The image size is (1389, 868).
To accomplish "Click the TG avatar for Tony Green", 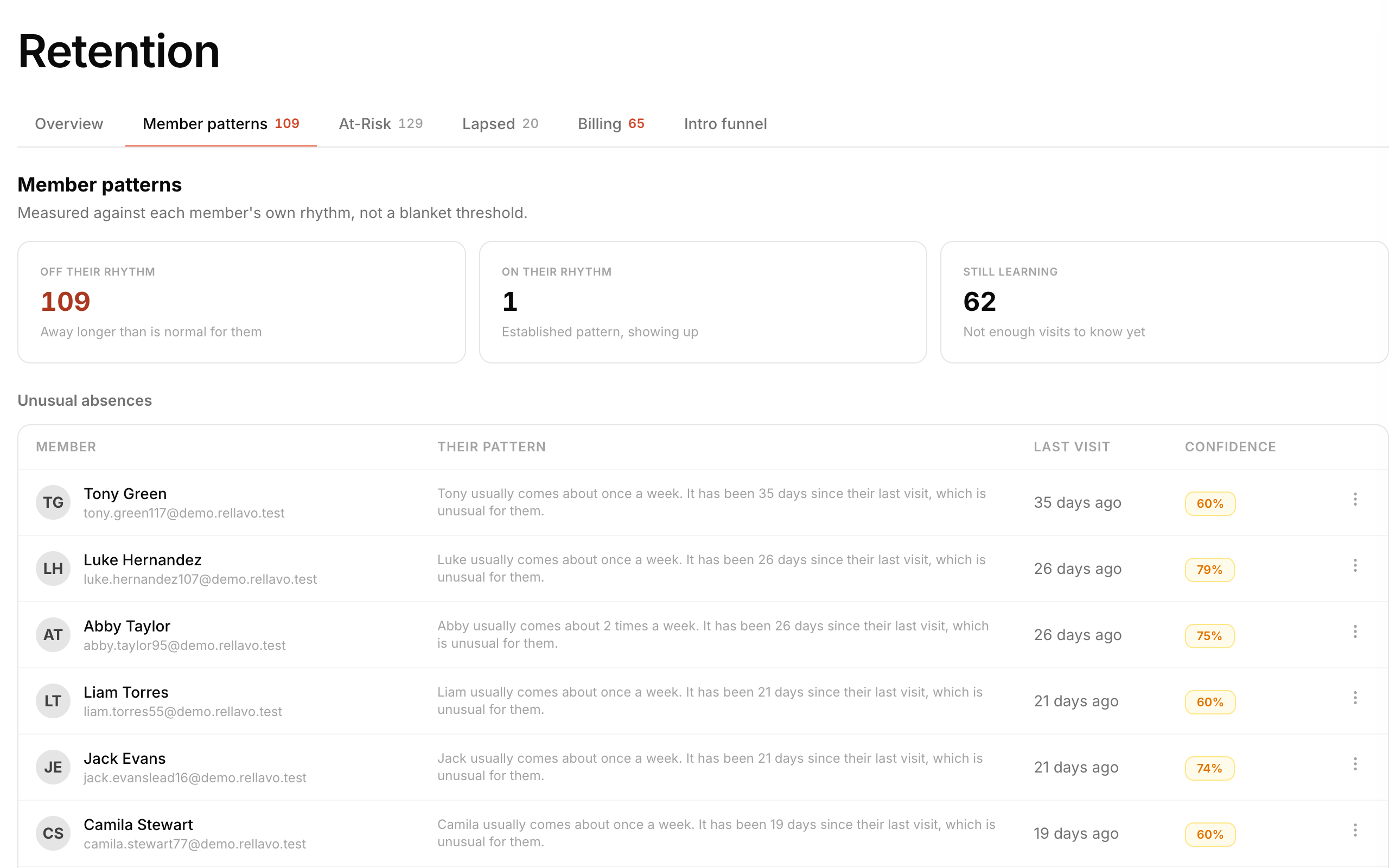I will [x=53, y=502].
